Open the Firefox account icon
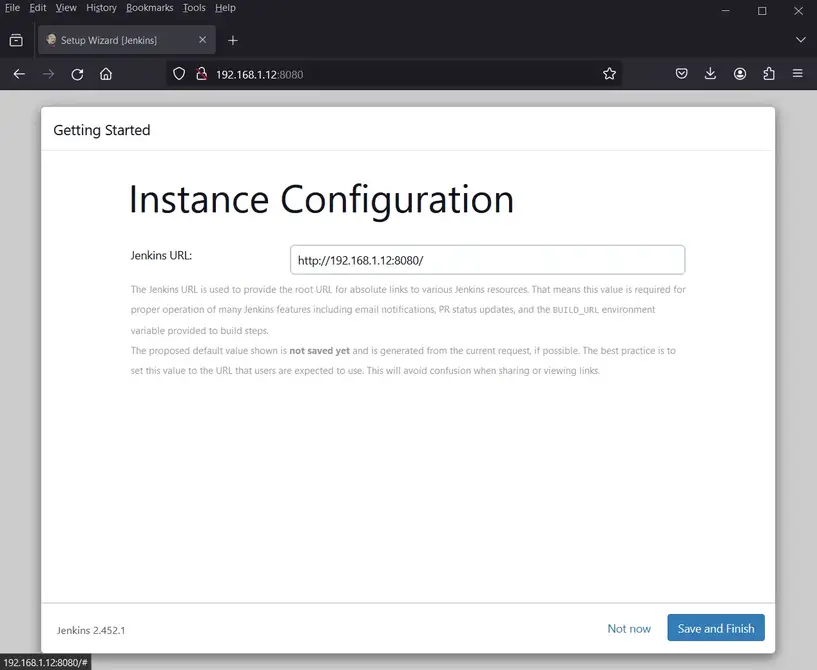 pyautogui.click(x=740, y=74)
